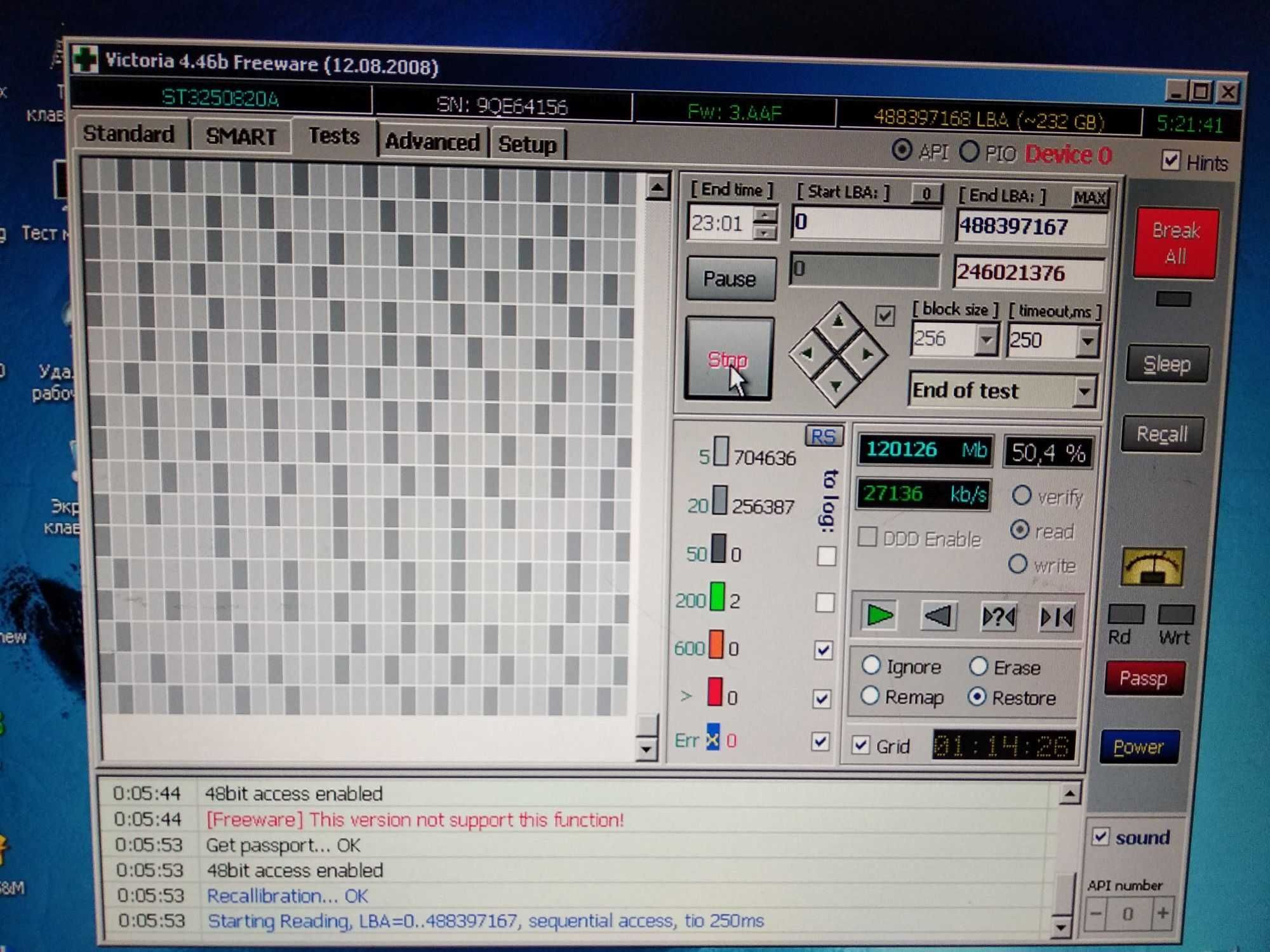Open the timeout ms dropdown
The height and width of the screenshot is (952, 1270).
1087,341
